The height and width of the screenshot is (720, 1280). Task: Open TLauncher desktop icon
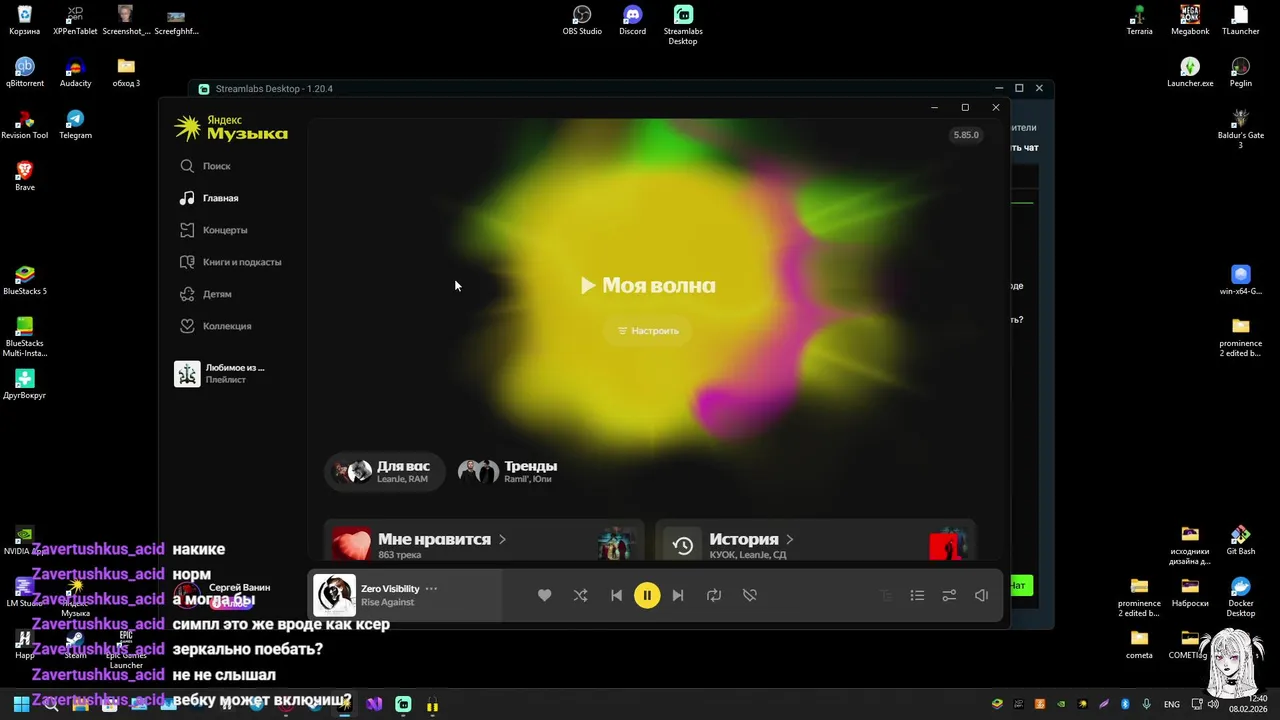point(1241,20)
